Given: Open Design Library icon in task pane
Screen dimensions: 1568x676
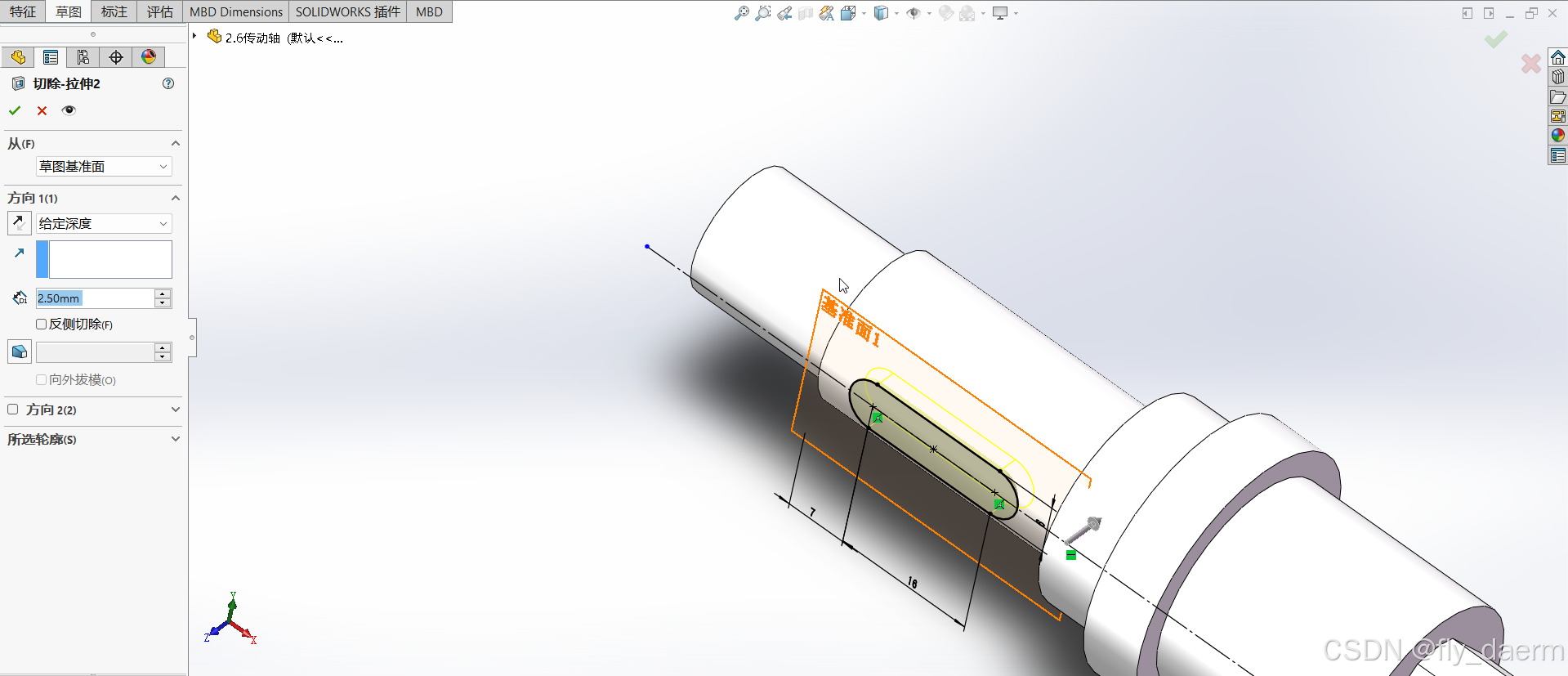Looking at the screenshot, I should tap(1558, 77).
